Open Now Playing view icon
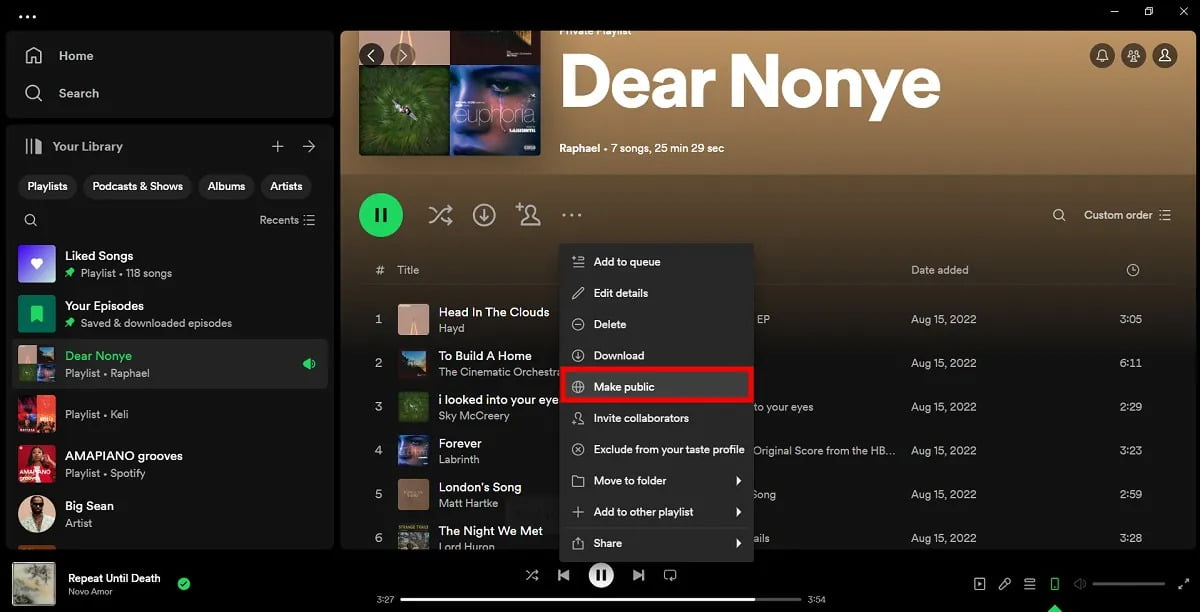The height and width of the screenshot is (612, 1200). (x=979, y=584)
